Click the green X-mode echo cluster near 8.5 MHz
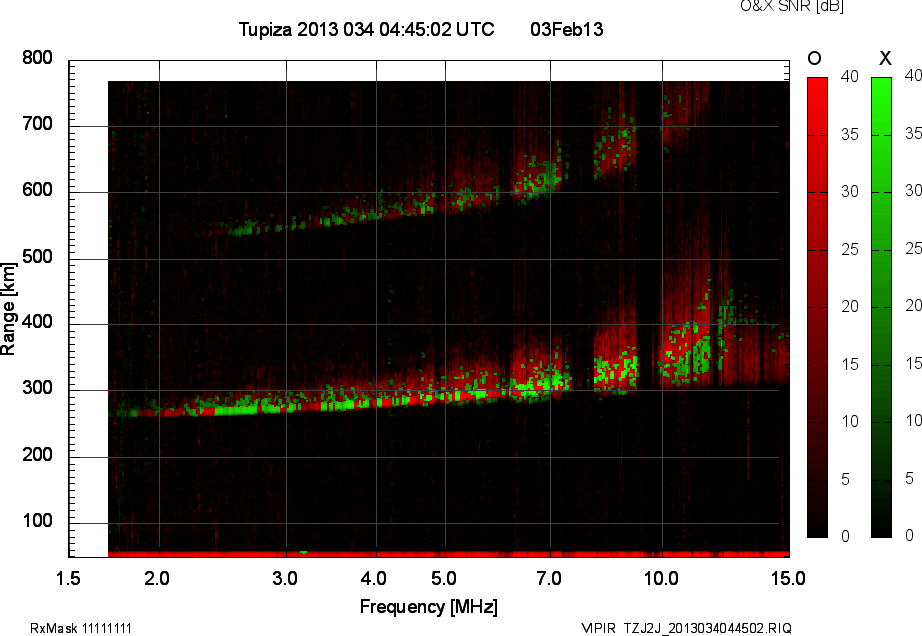The image size is (922, 636). [x=616, y=369]
